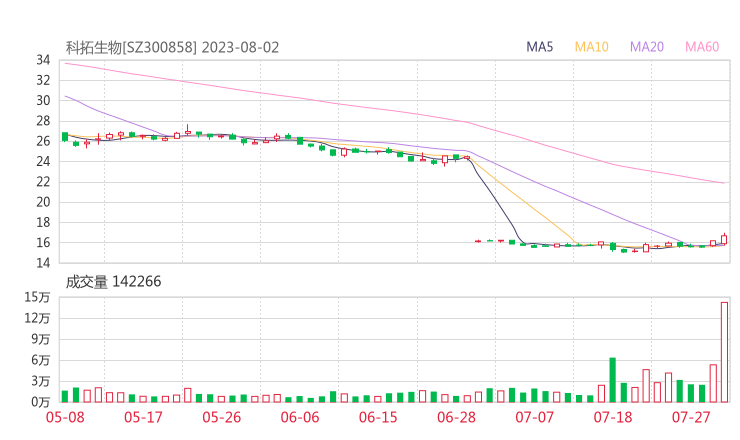Click the price axis value 22

tap(43, 182)
